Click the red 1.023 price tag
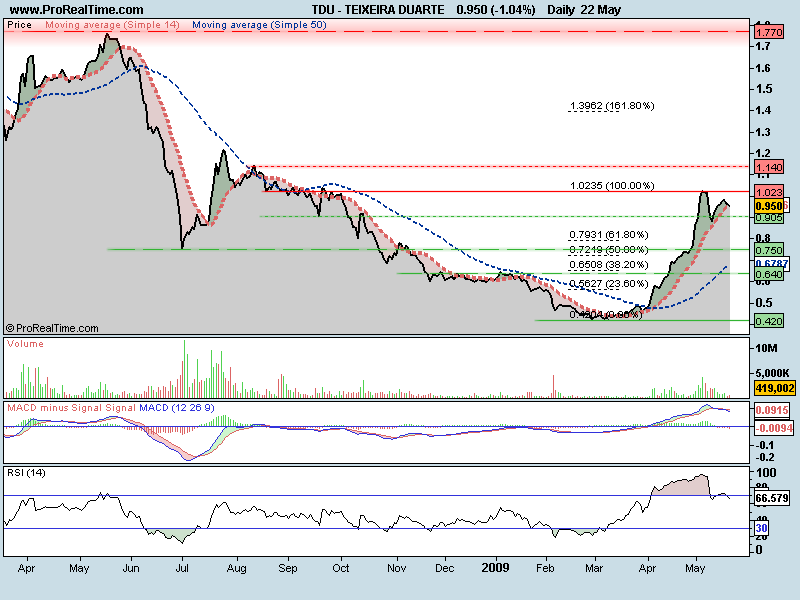 (769, 192)
